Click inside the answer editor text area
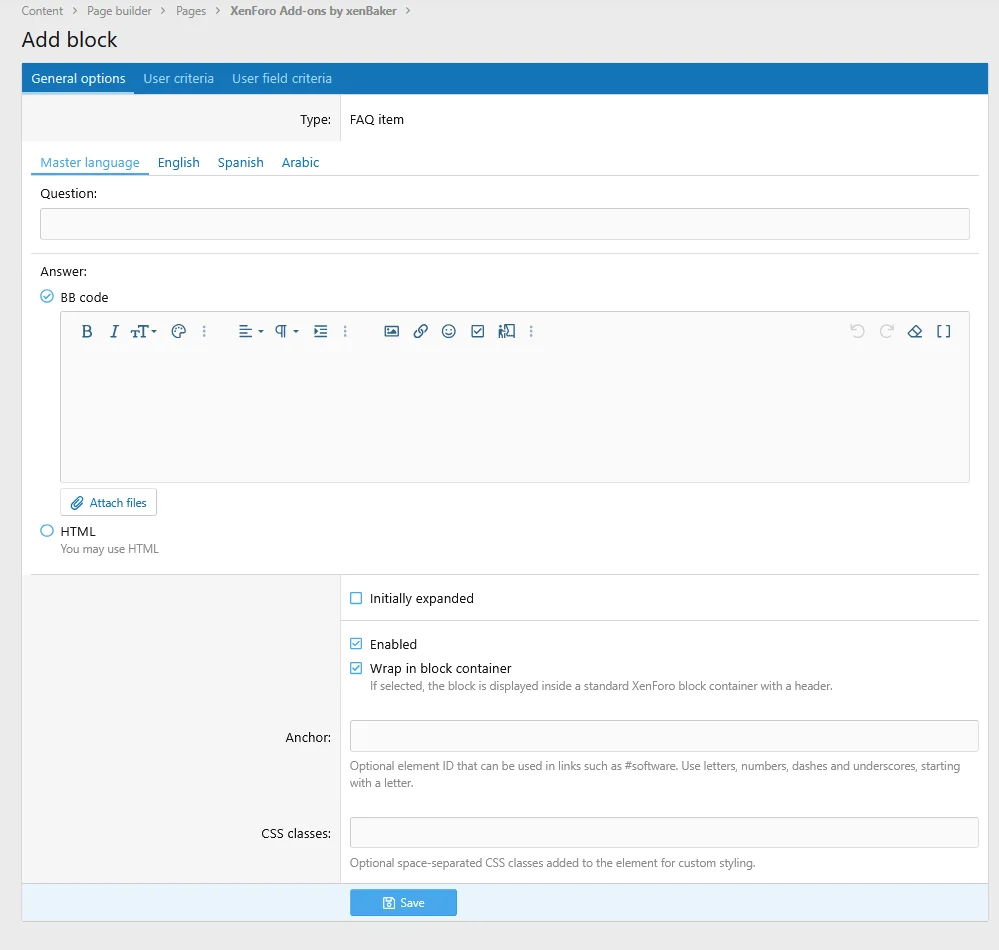 [x=515, y=414]
